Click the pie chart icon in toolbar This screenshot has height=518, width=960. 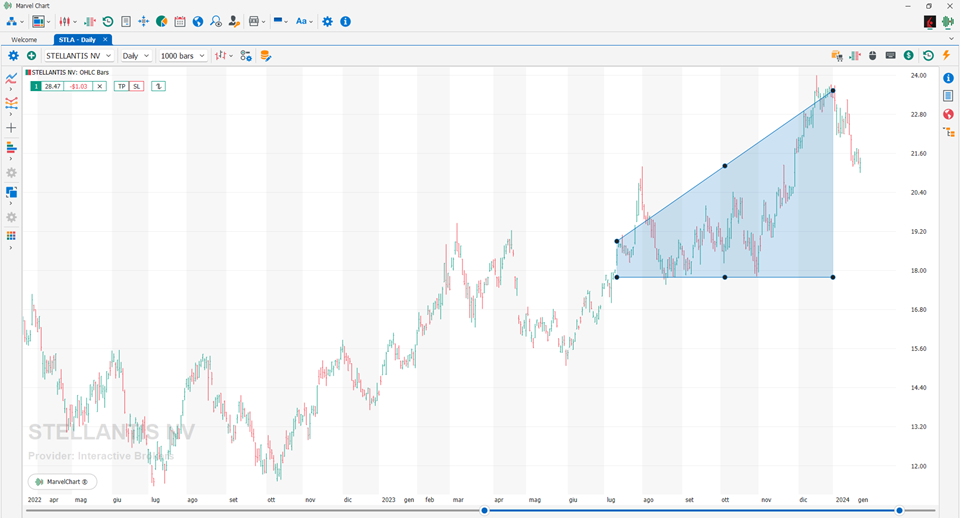162,21
